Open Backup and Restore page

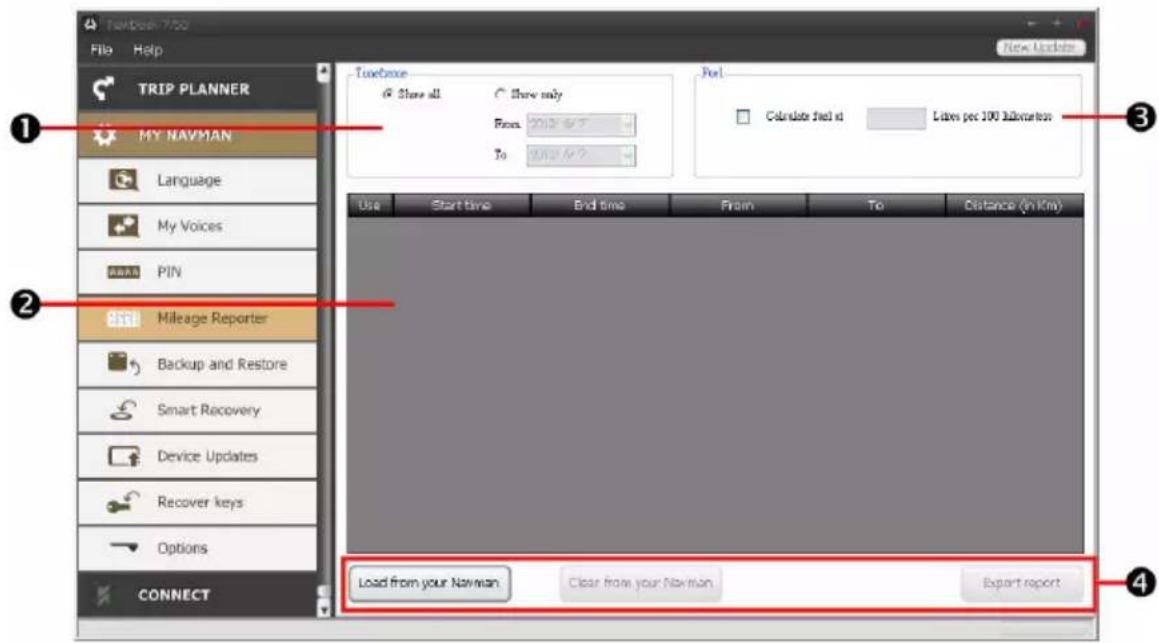[x=197, y=364]
